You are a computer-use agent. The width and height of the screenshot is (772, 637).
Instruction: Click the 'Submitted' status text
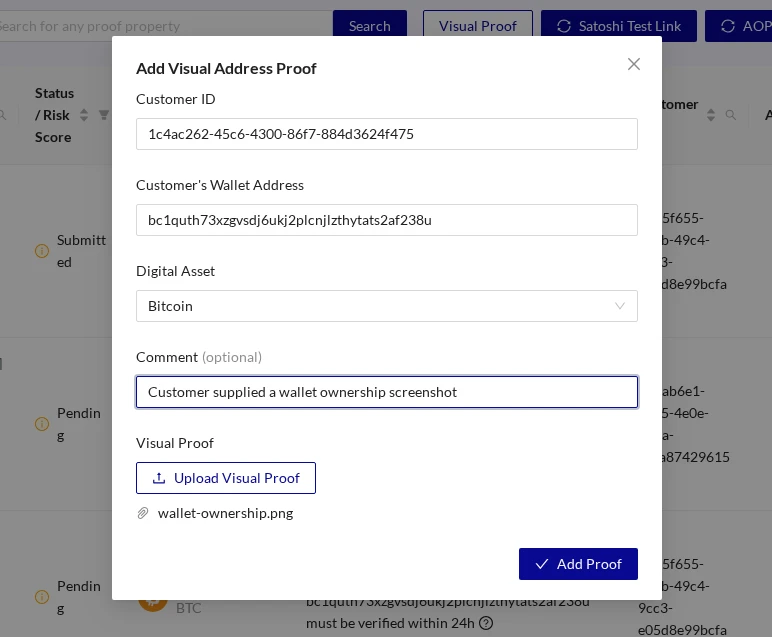point(81,251)
